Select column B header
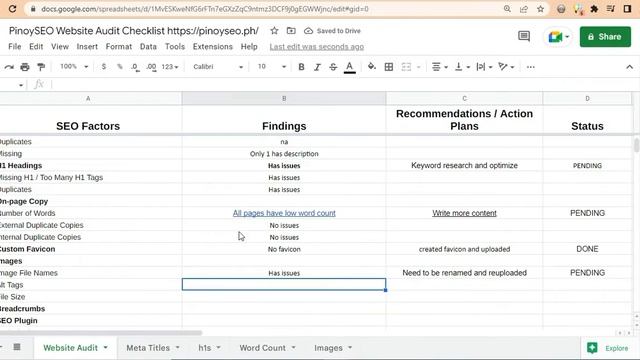The width and height of the screenshot is (640, 360). (284, 98)
